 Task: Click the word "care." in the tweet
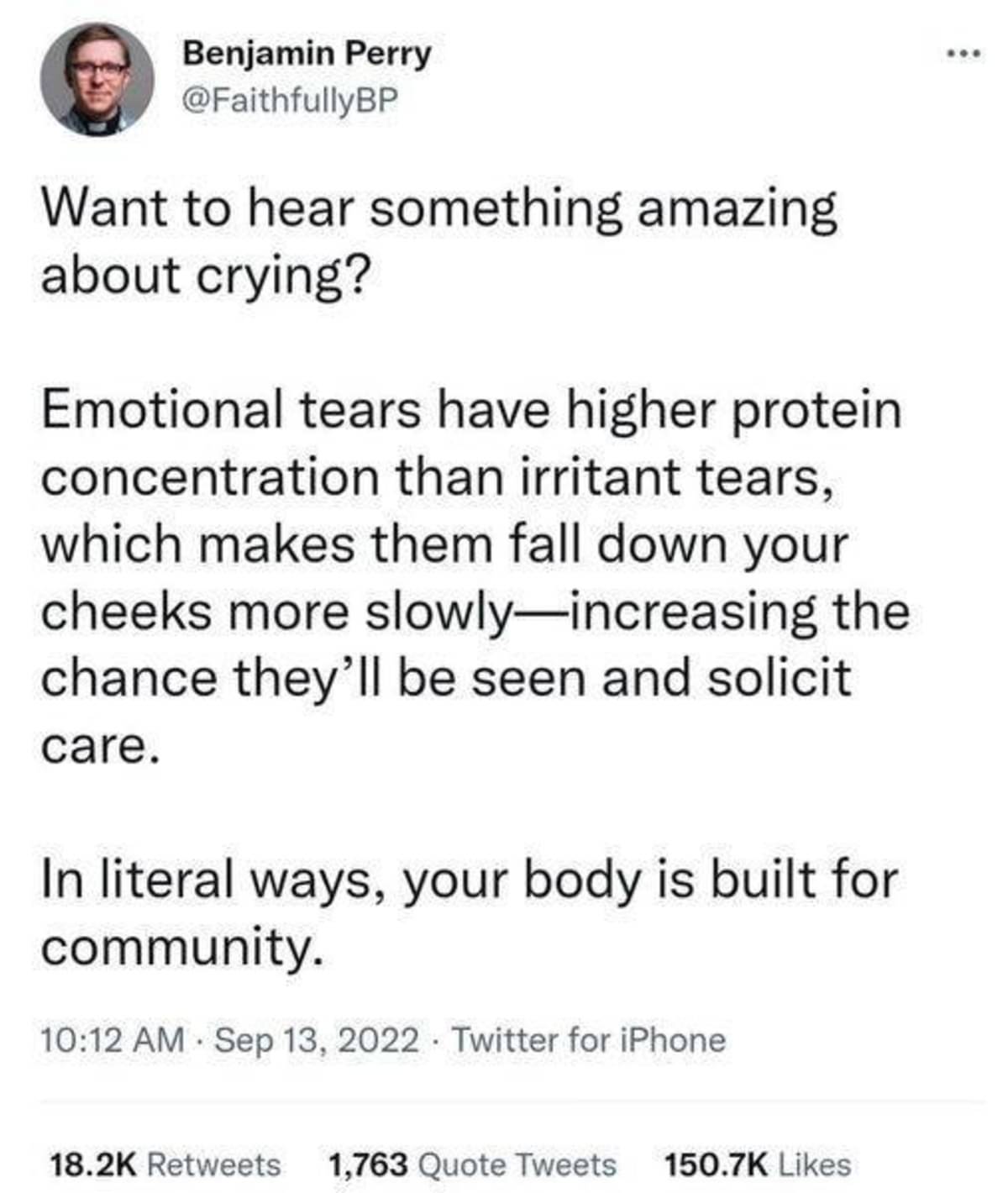click(x=100, y=745)
